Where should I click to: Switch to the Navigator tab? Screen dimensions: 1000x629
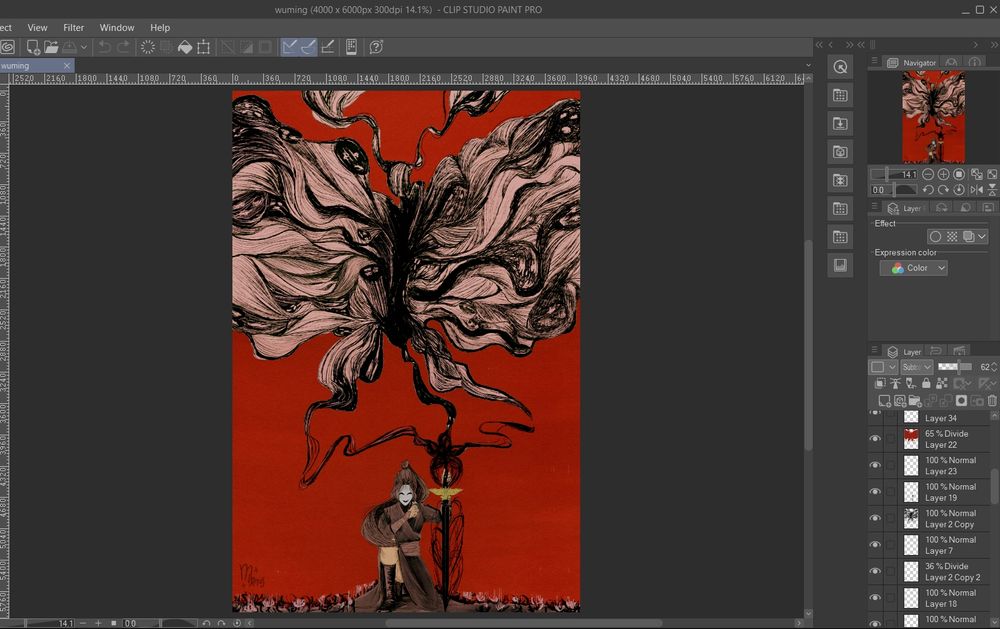click(x=917, y=62)
